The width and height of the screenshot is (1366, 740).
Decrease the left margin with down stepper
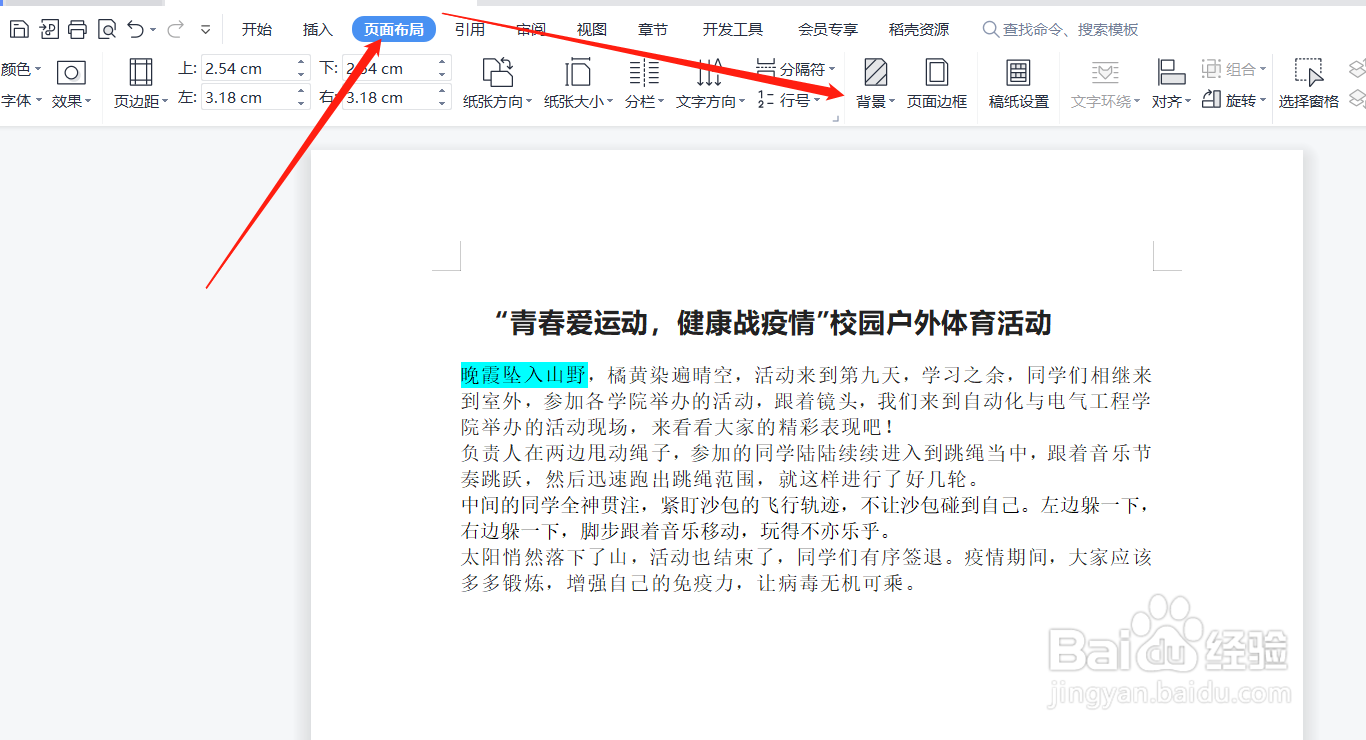[301, 103]
